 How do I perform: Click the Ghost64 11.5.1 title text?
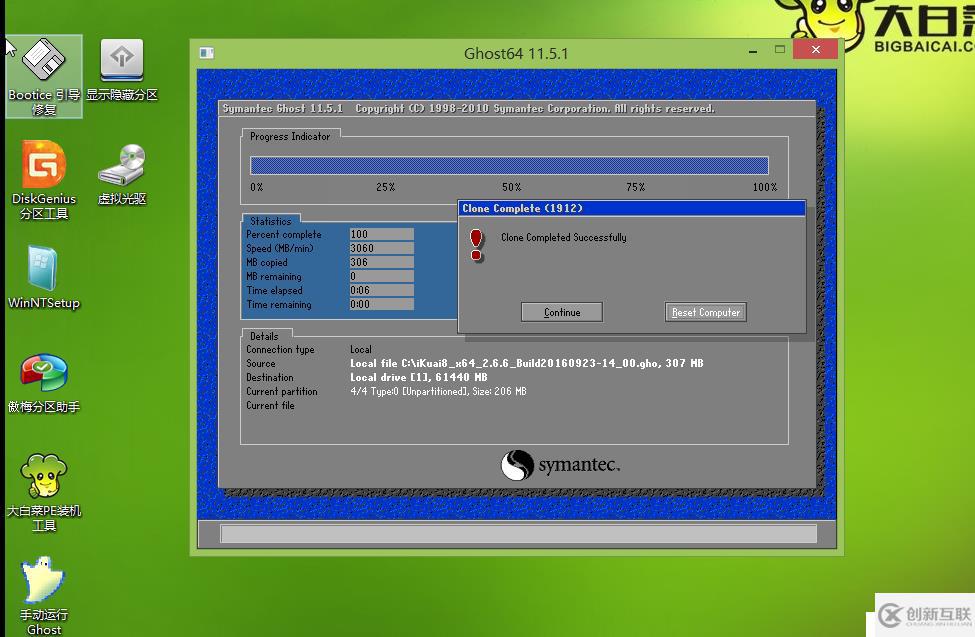[516, 53]
